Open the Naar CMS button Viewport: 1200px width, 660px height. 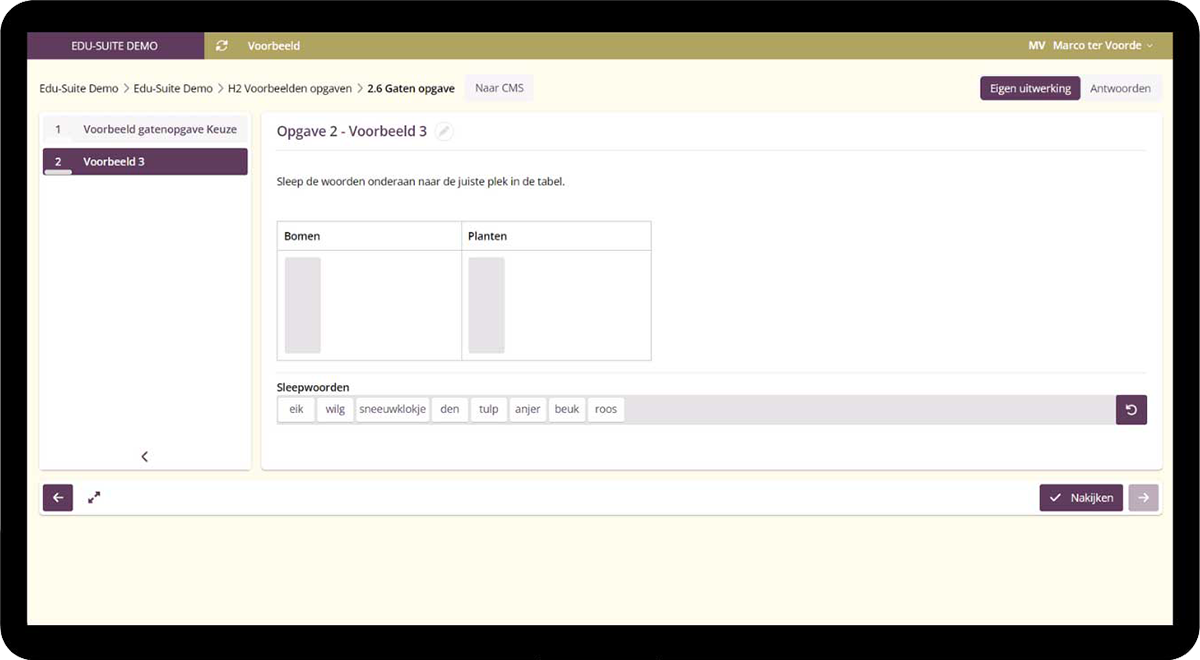coord(499,88)
